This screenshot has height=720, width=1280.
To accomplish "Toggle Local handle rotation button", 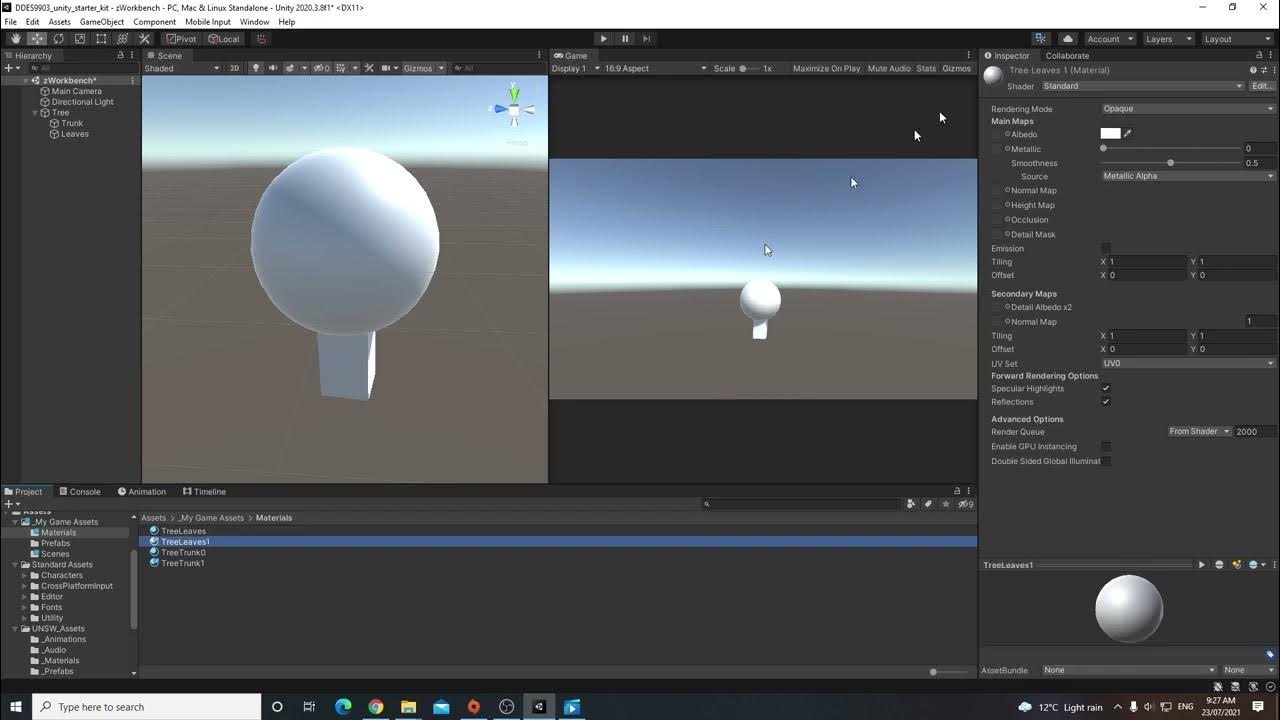I will coord(224,39).
